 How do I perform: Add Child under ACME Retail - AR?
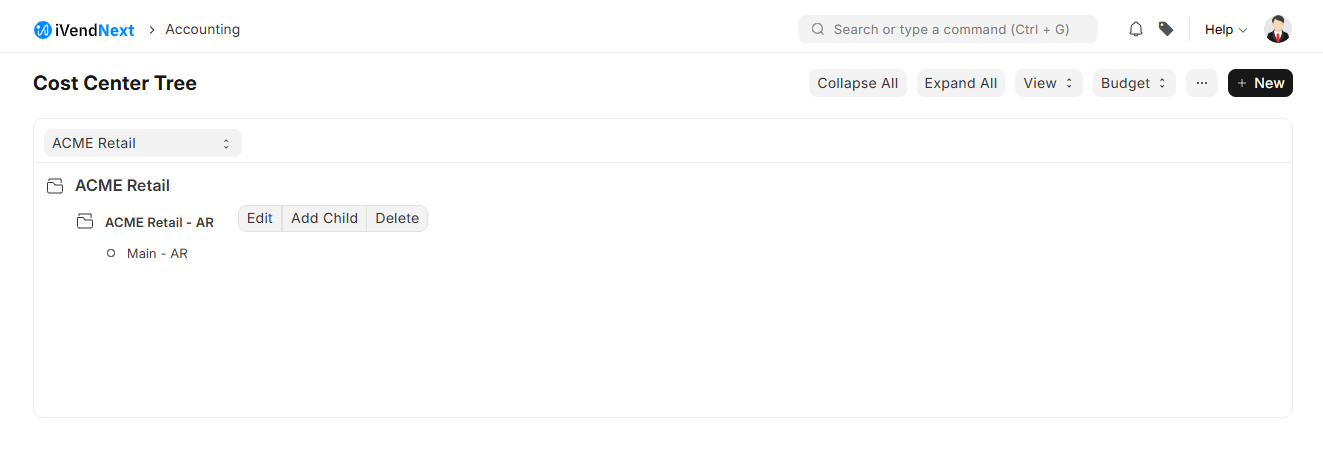[324, 218]
